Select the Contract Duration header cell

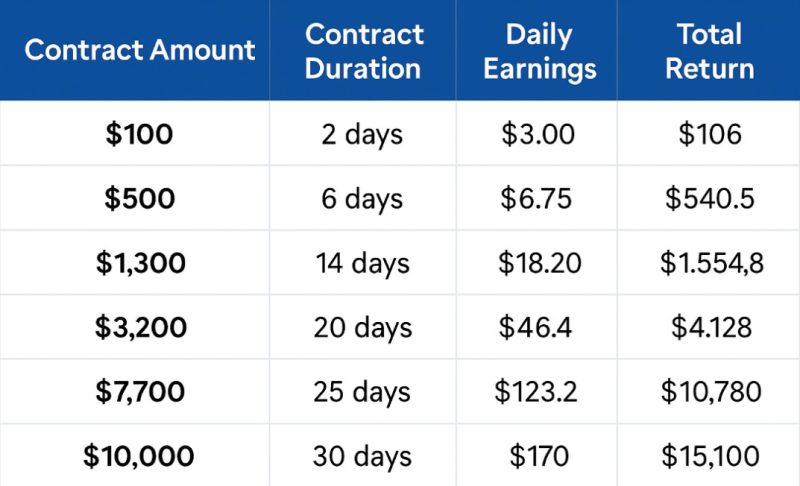[x=363, y=50]
